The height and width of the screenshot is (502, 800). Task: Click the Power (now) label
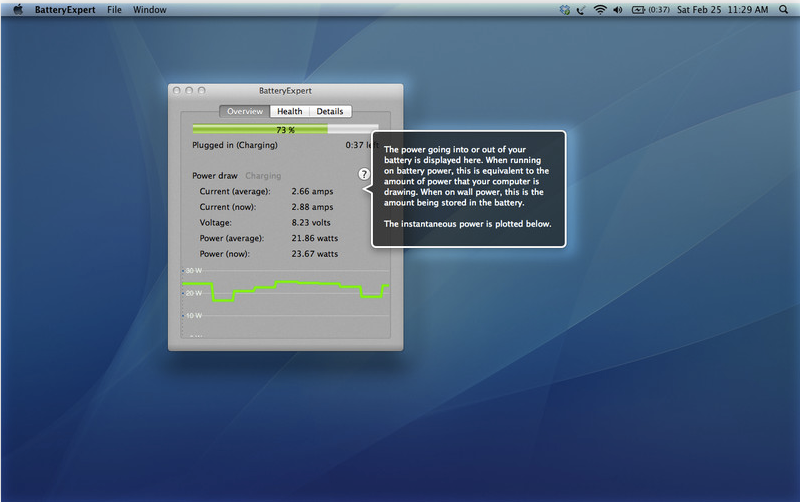224,254
